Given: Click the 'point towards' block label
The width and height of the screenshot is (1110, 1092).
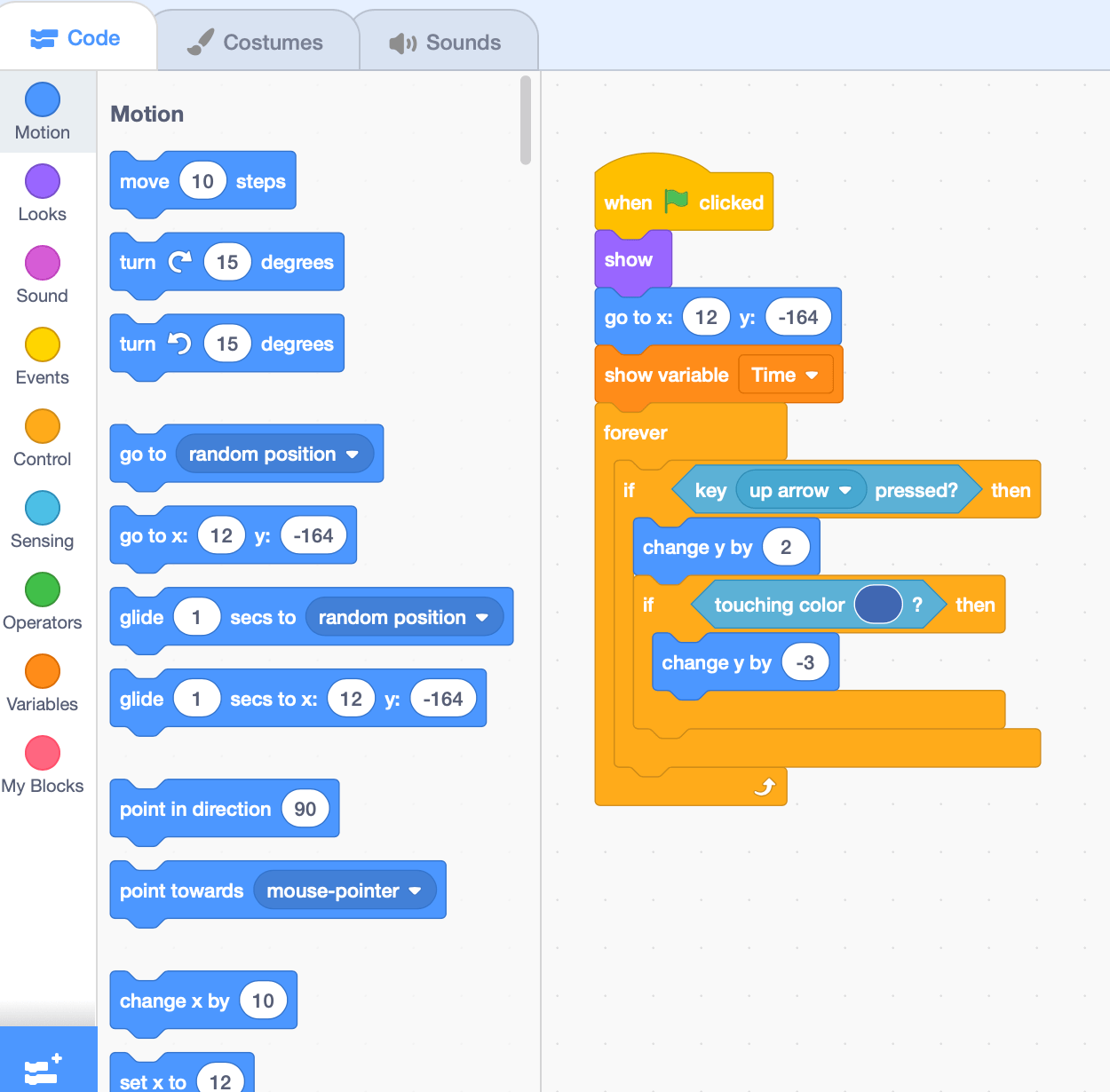Looking at the screenshot, I should point(181,890).
